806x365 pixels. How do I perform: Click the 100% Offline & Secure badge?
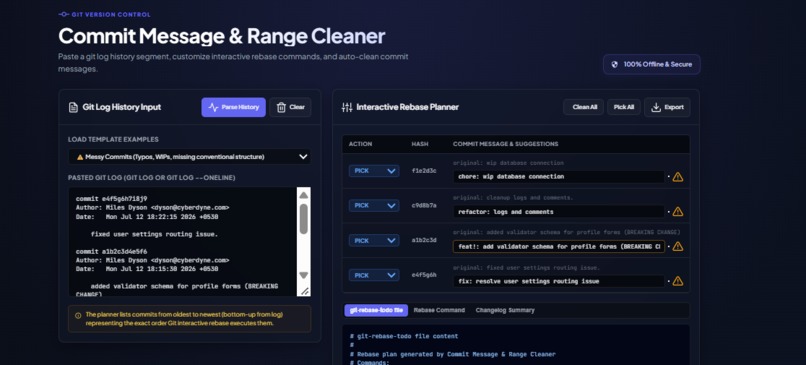click(x=652, y=65)
